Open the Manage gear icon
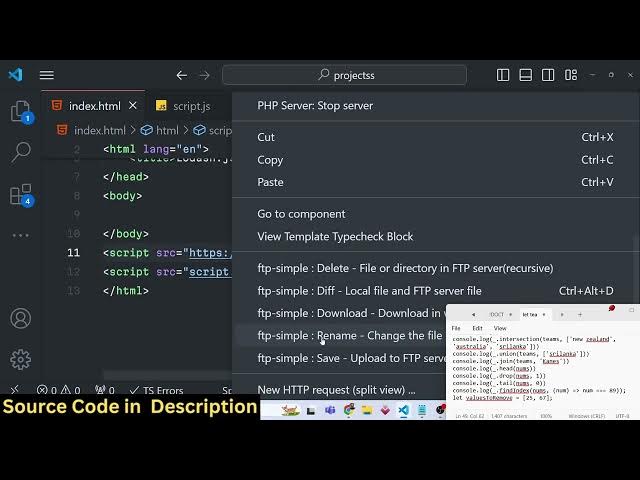The height and width of the screenshot is (480, 640). click(20, 359)
